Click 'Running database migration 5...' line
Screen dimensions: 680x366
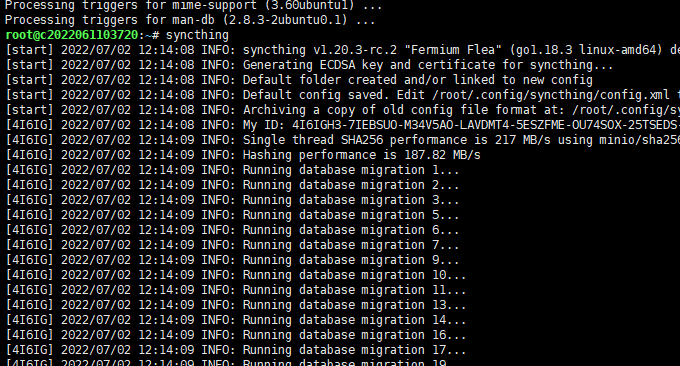(x=232, y=215)
